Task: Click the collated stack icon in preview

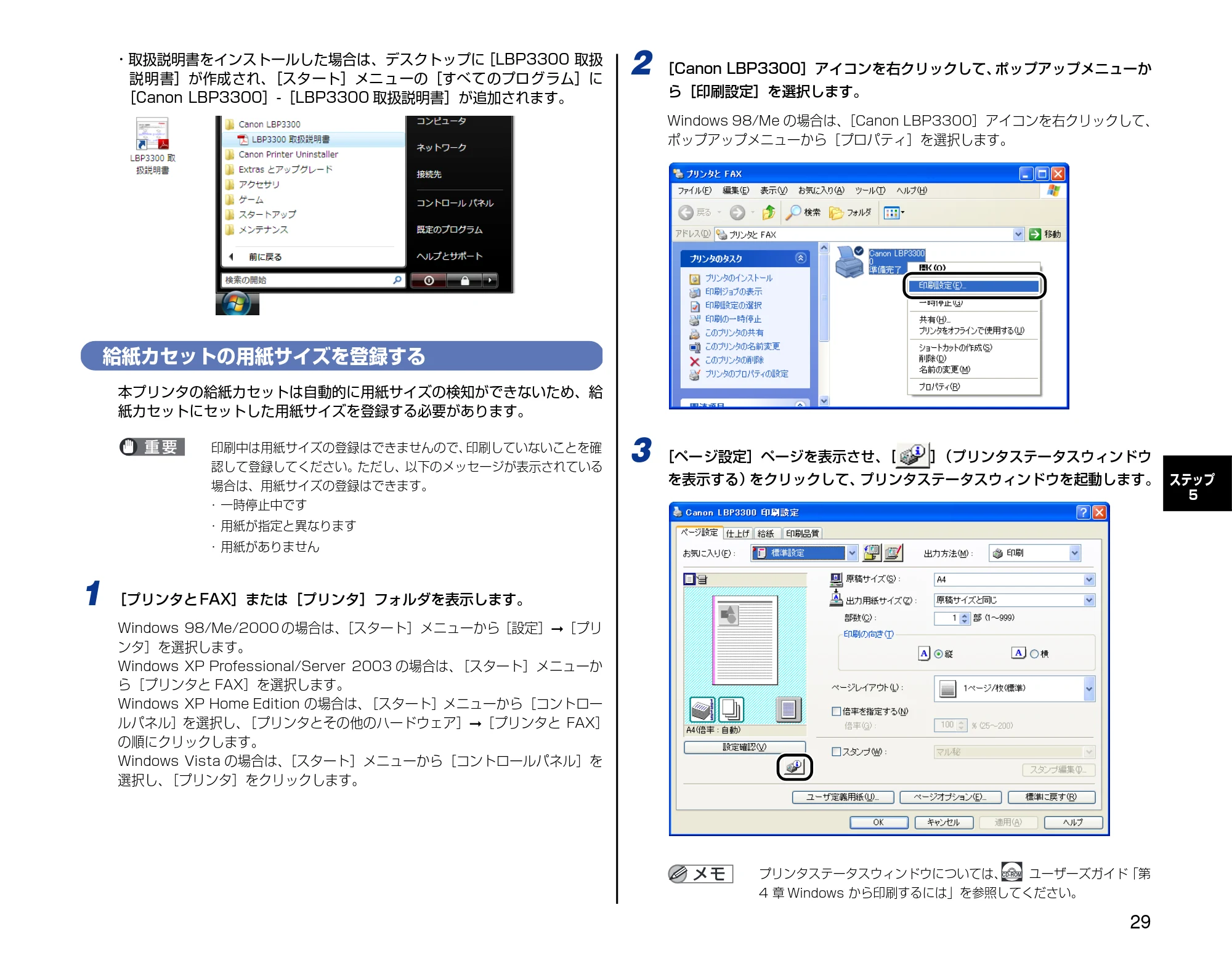Action: [x=702, y=710]
